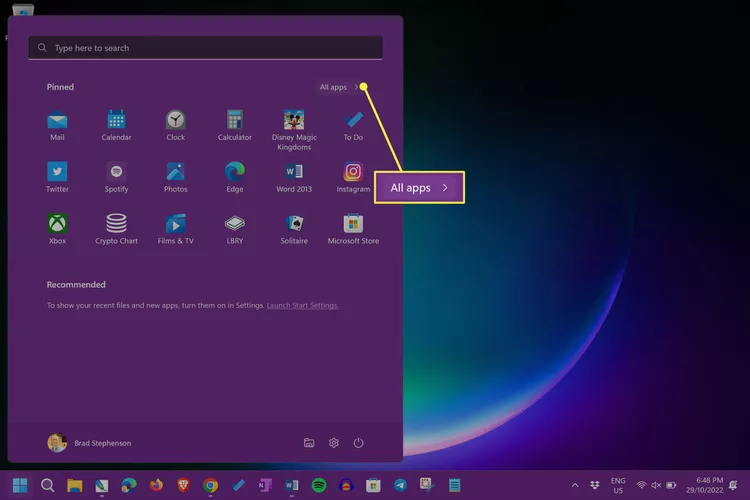The width and height of the screenshot is (750, 500).
Task: Open Firefox from the taskbar
Action: coord(156,485)
